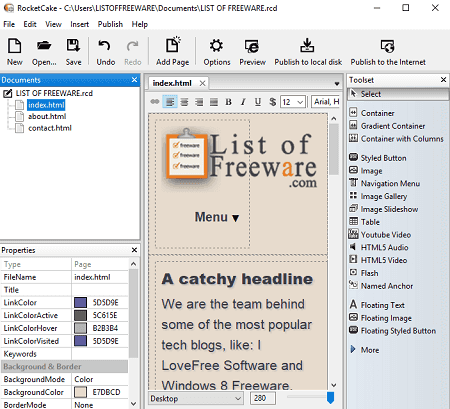Open the Options gear
This screenshot has width=450, height=409.
click(x=217, y=52)
